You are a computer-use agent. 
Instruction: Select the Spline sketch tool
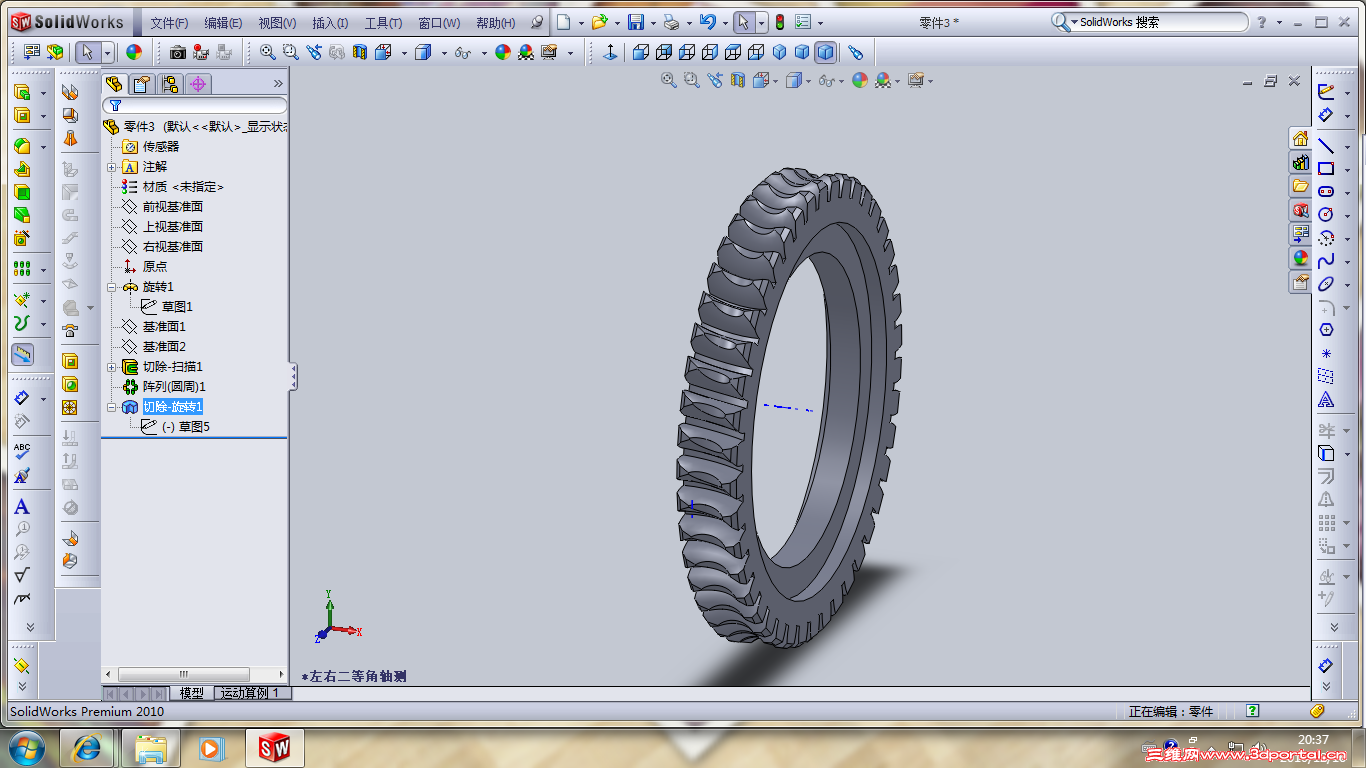click(x=1326, y=261)
